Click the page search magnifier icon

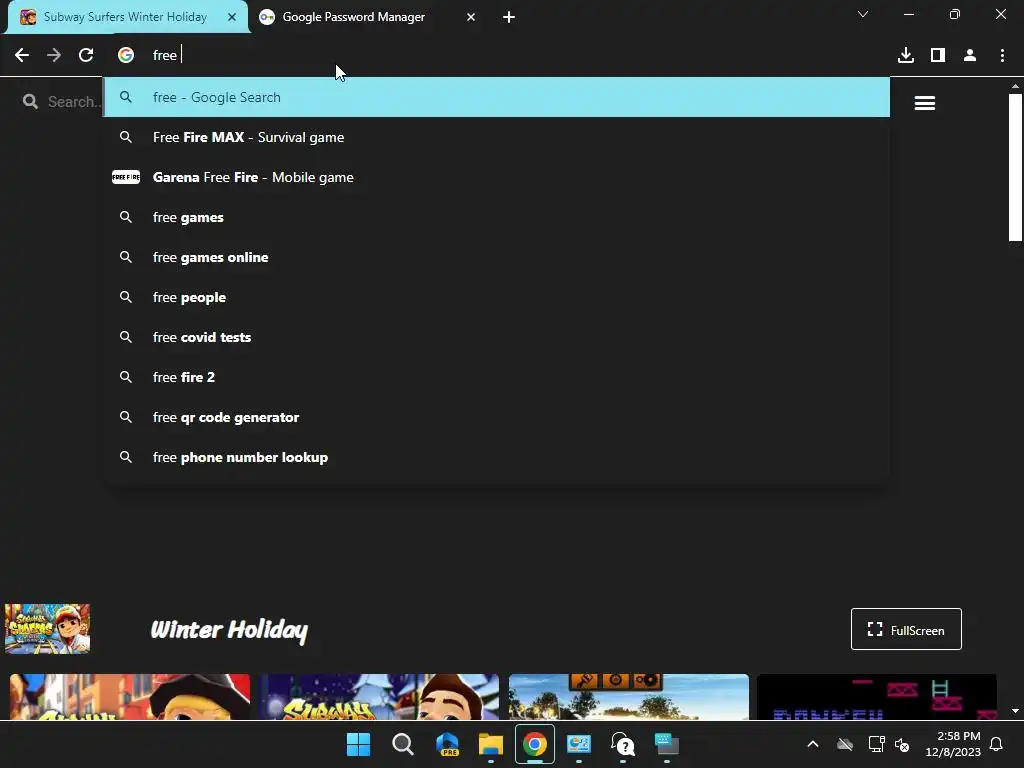click(x=30, y=101)
